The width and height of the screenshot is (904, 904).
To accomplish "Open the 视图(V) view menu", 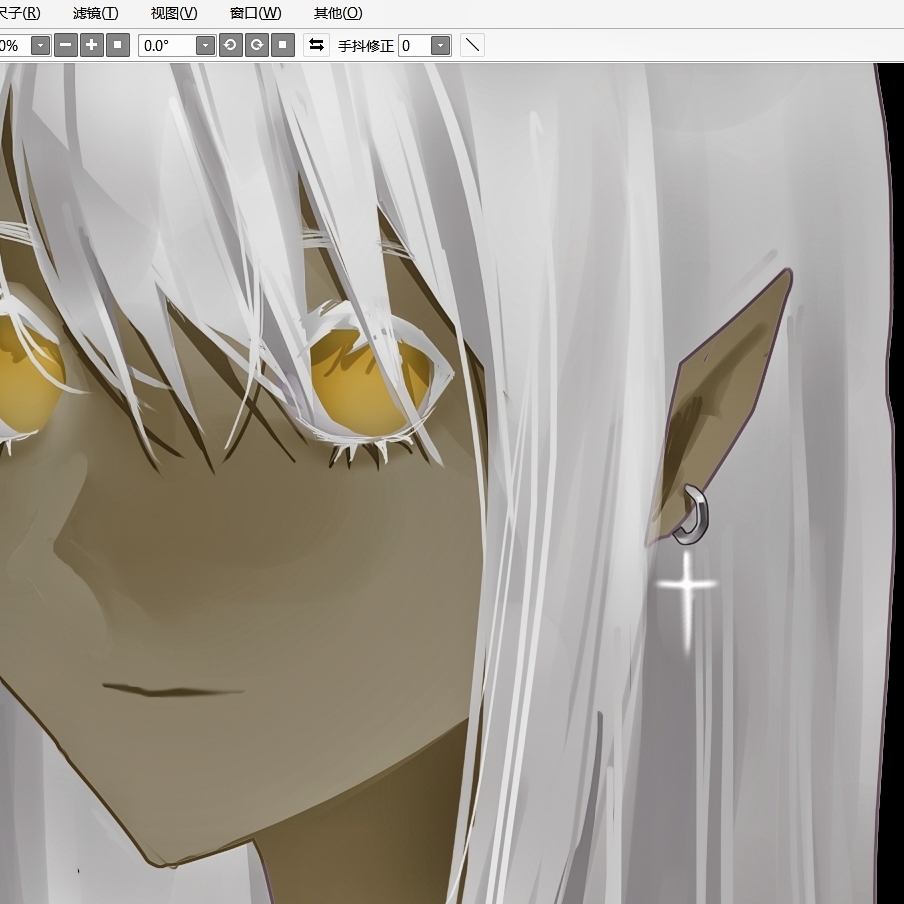I will (173, 13).
